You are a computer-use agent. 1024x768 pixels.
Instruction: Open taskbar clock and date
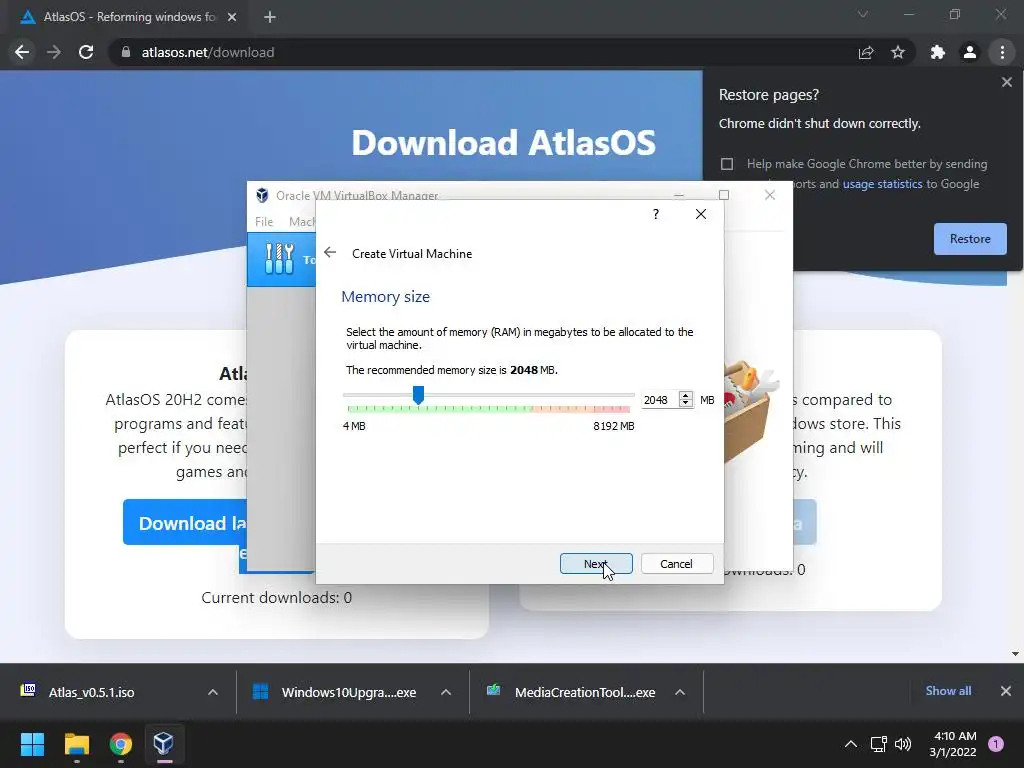coord(953,744)
